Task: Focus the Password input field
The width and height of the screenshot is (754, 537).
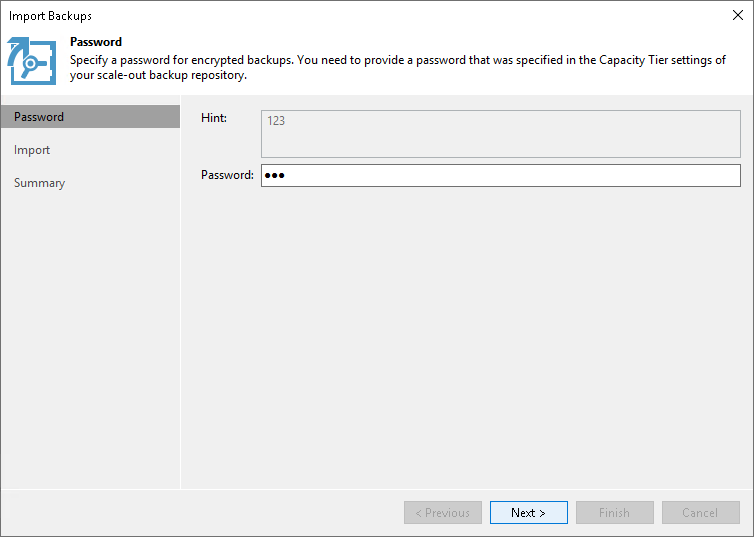Action: click(x=500, y=176)
